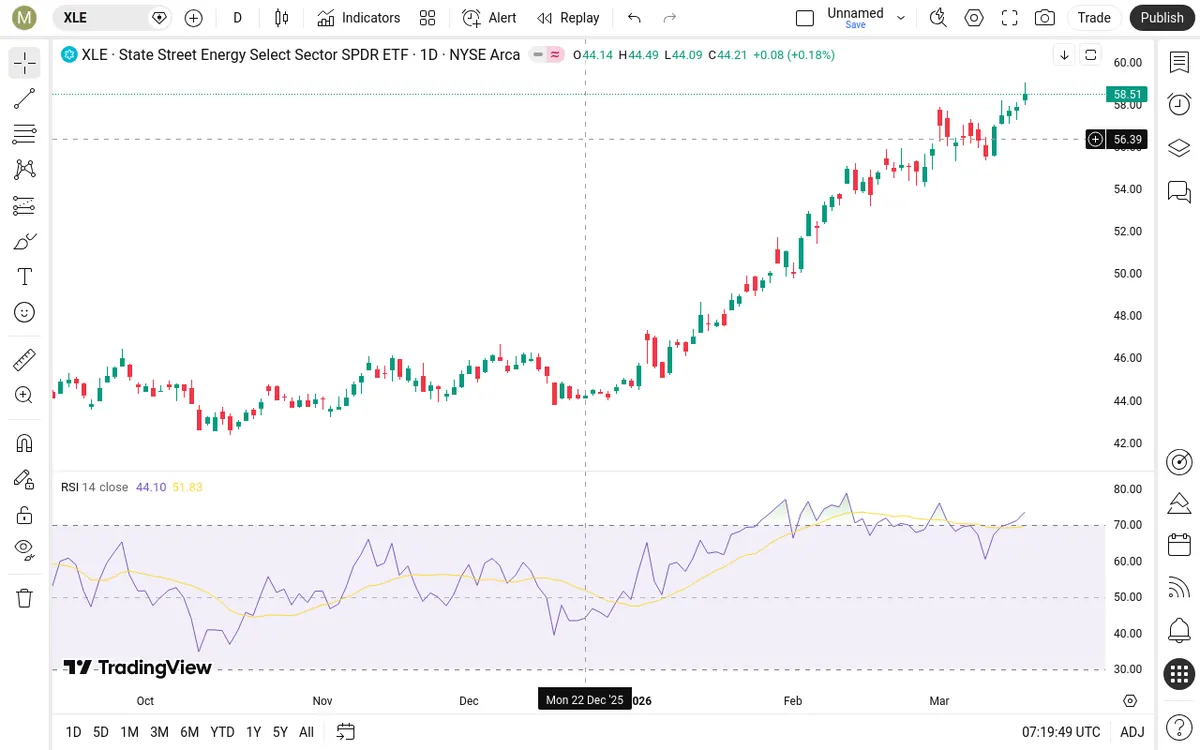Take a chart snapshot with camera icon
The image size is (1200, 750).
point(1045,18)
